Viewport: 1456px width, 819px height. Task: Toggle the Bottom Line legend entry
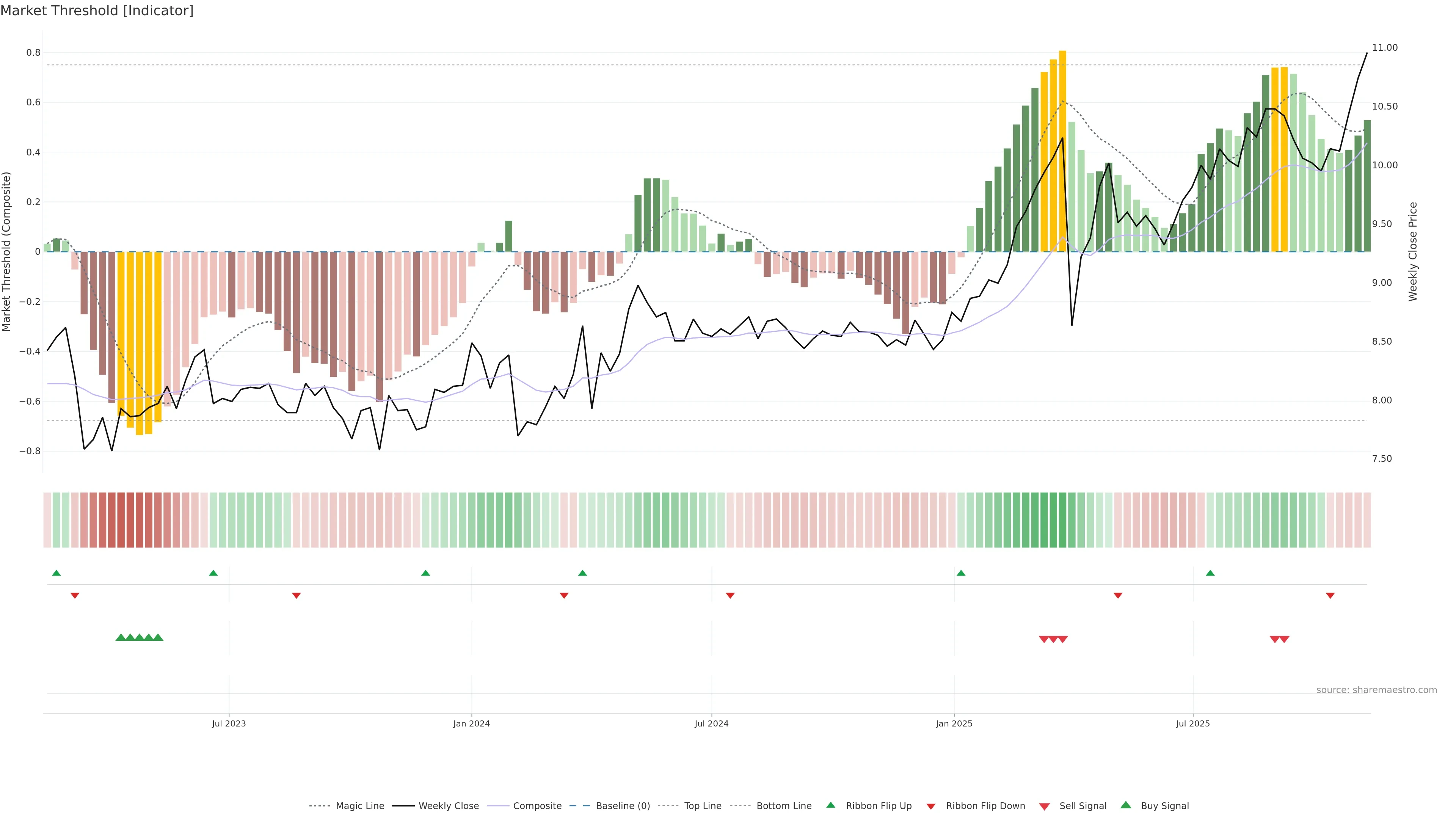tap(783, 806)
